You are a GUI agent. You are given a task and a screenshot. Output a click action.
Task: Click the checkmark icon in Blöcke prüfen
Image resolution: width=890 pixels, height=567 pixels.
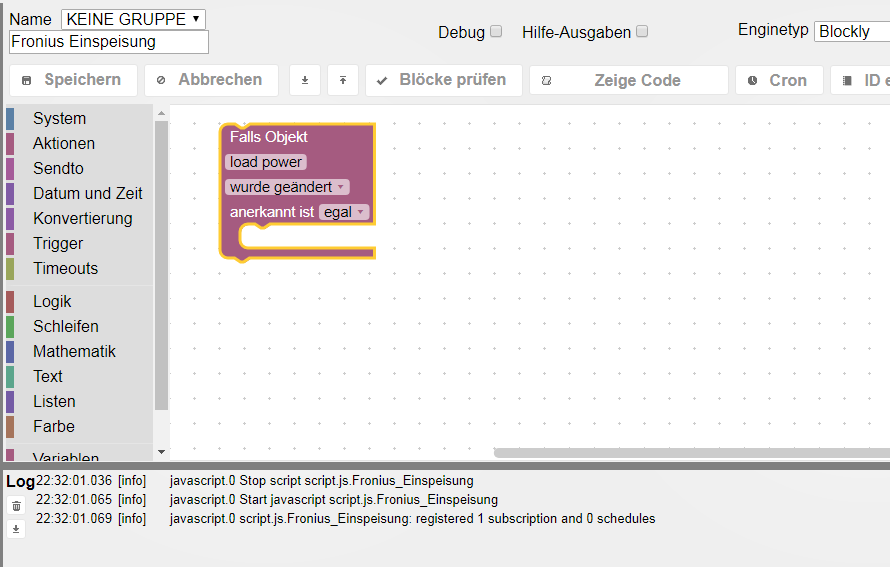click(382, 81)
